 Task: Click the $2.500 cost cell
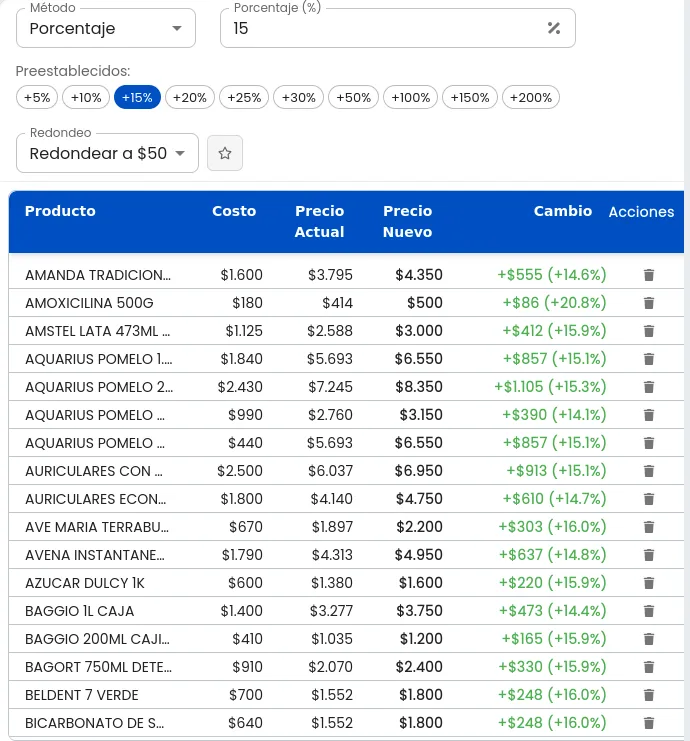(240, 471)
